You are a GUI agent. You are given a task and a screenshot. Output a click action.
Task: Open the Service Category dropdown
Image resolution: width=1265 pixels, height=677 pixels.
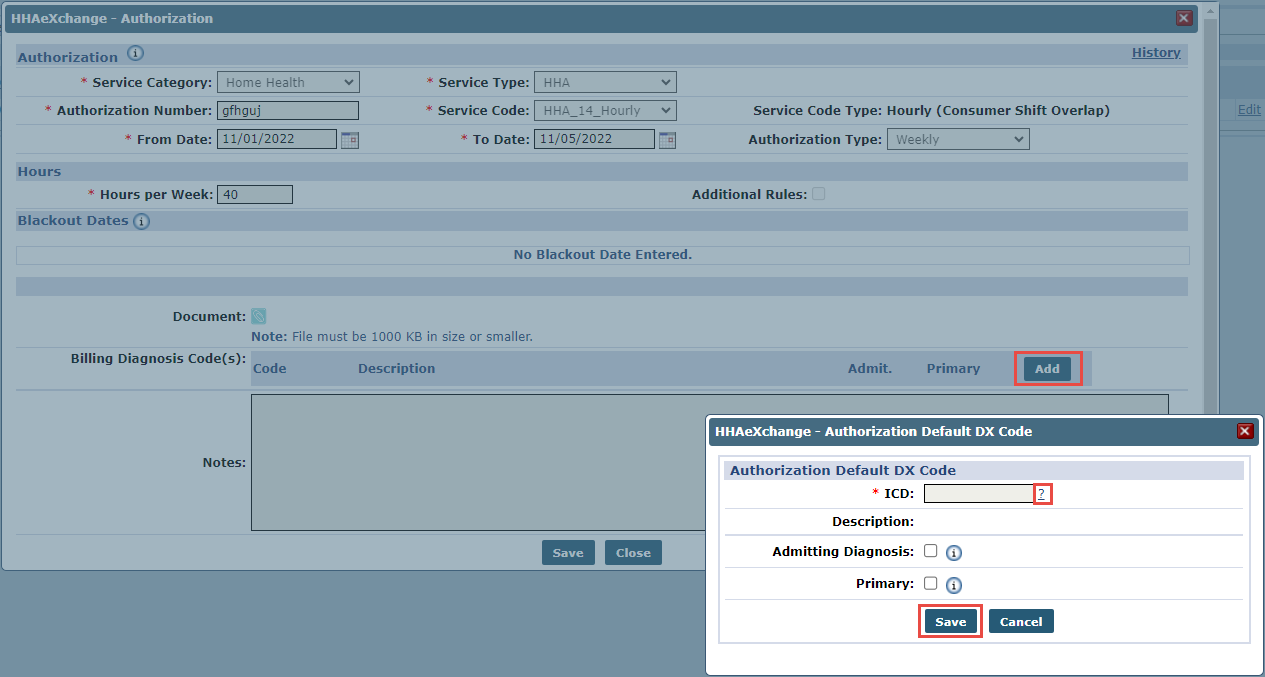click(288, 82)
